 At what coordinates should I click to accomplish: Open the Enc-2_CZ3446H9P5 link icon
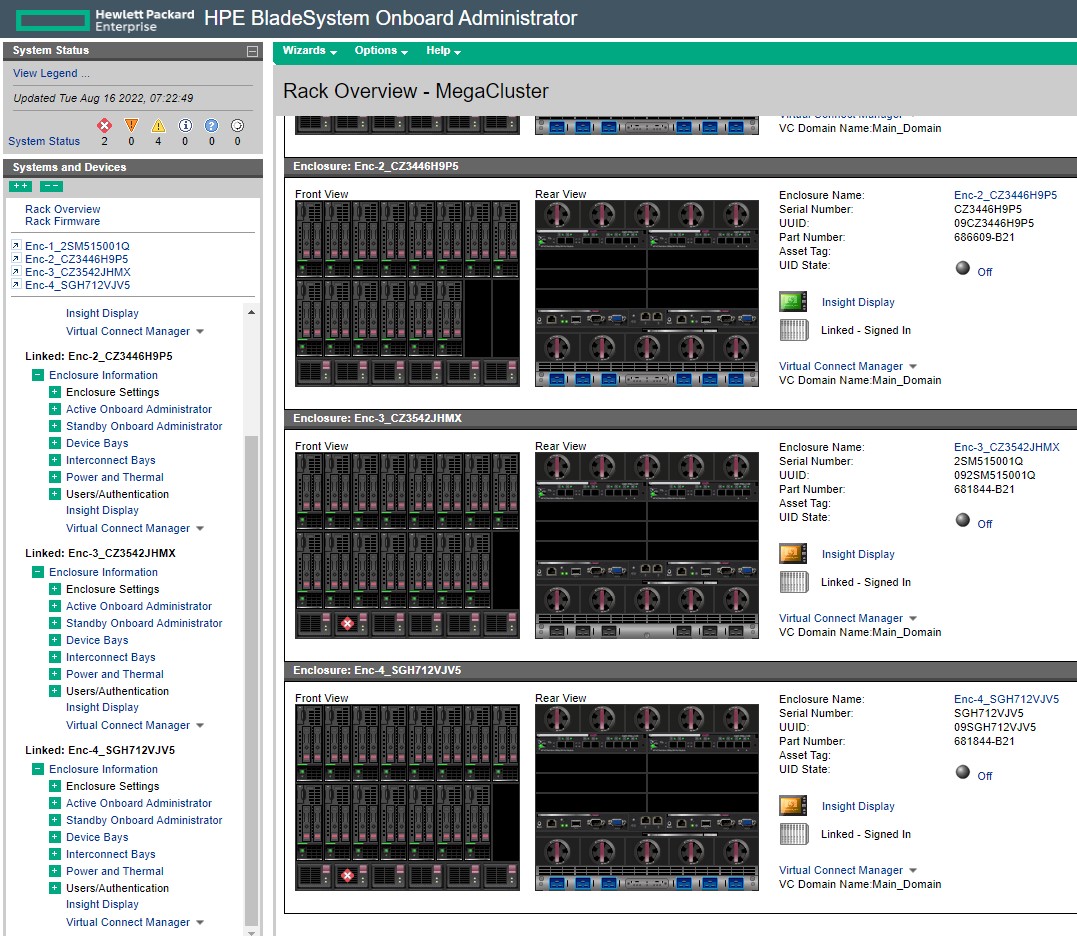[16, 258]
